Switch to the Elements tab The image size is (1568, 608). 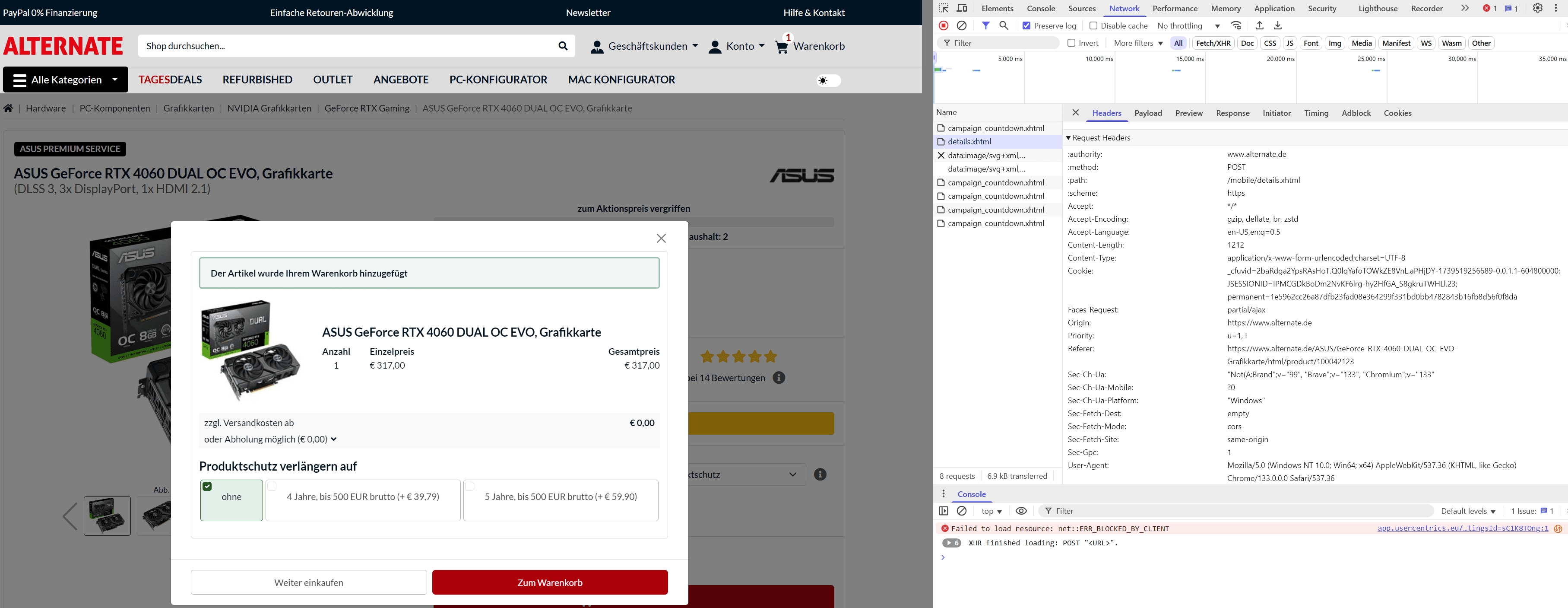coord(997,9)
